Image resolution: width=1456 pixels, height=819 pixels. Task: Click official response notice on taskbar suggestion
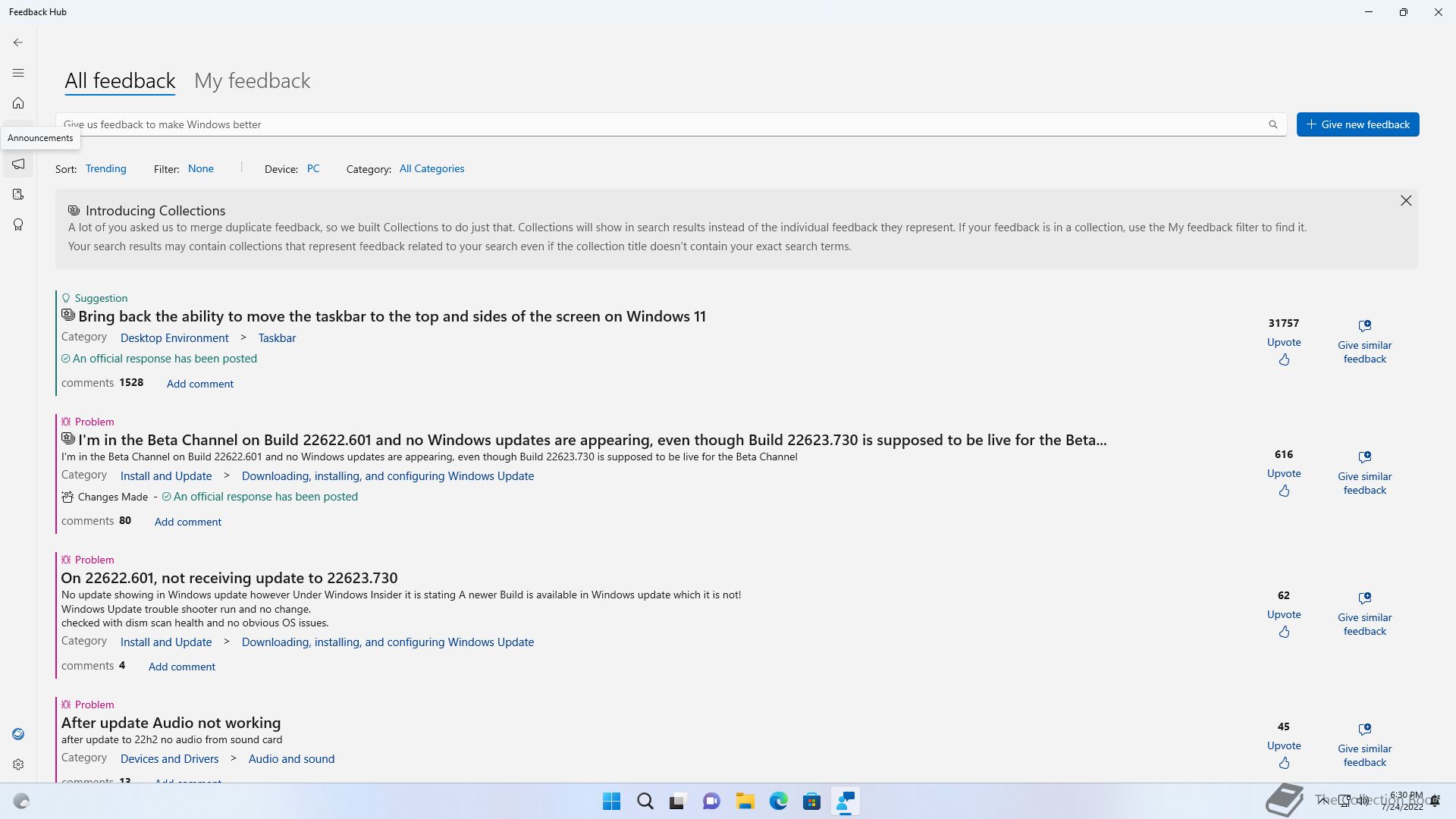pyautogui.click(x=159, y=359)
